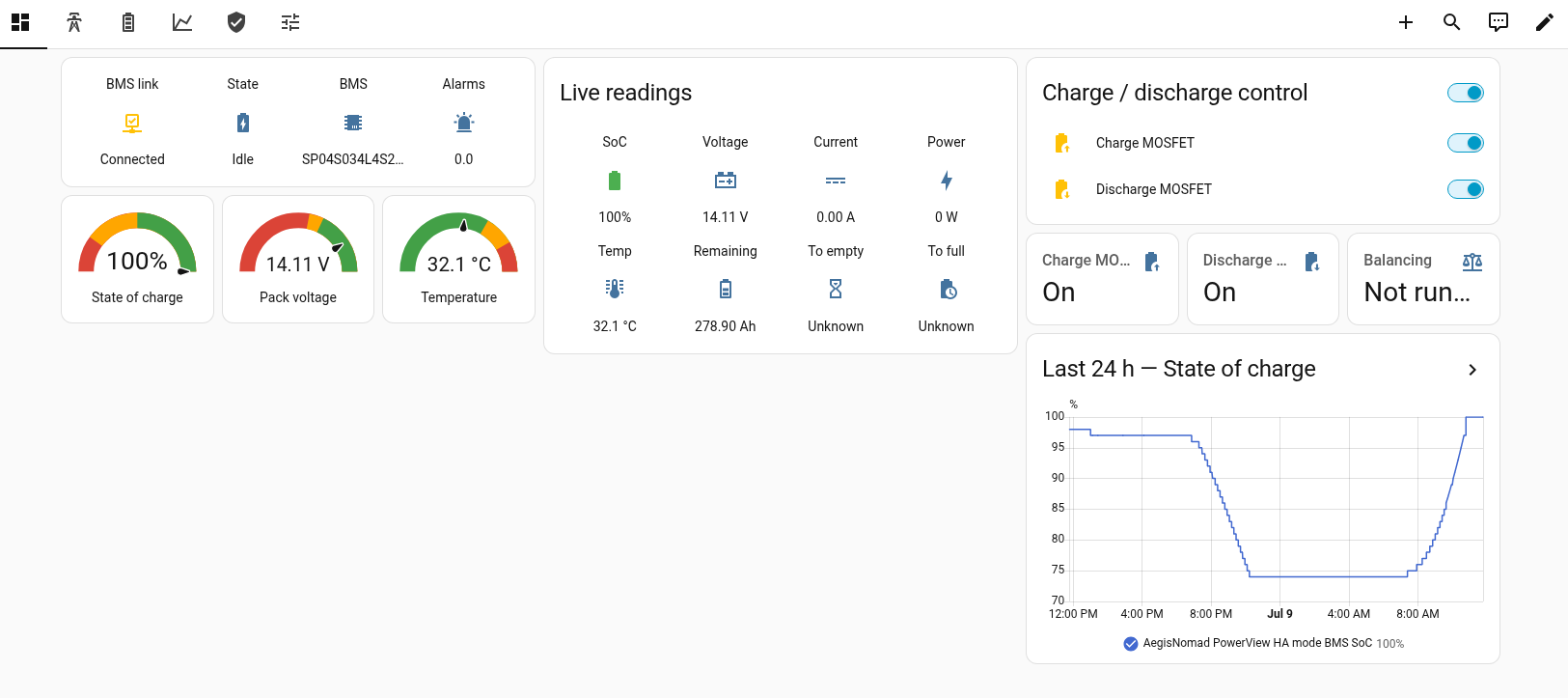
Task: Click the plus add icon
Action: [x=1406, y=22]
